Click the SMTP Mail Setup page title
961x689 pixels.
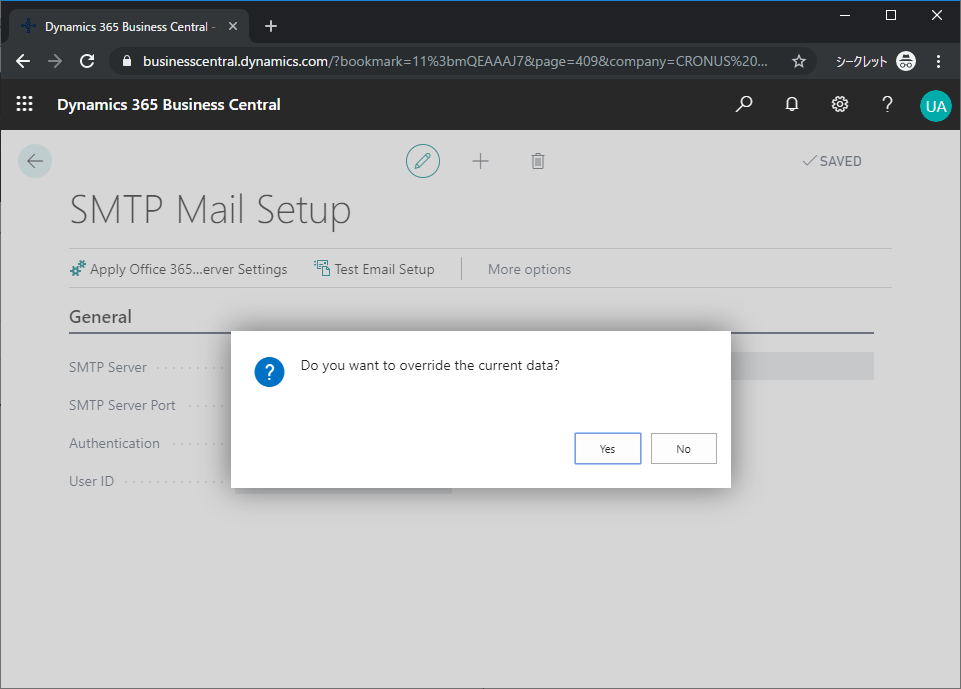(x=210, y=210)
